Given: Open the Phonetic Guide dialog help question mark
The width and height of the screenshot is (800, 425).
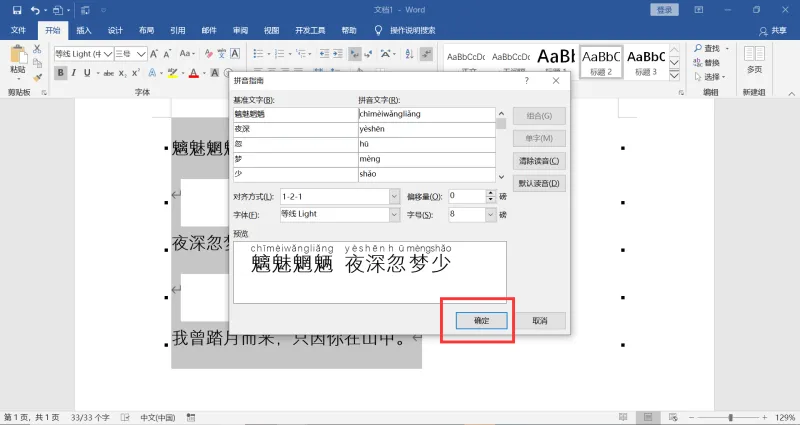Looking at the screenshot, I should click(x=527, y=81).
